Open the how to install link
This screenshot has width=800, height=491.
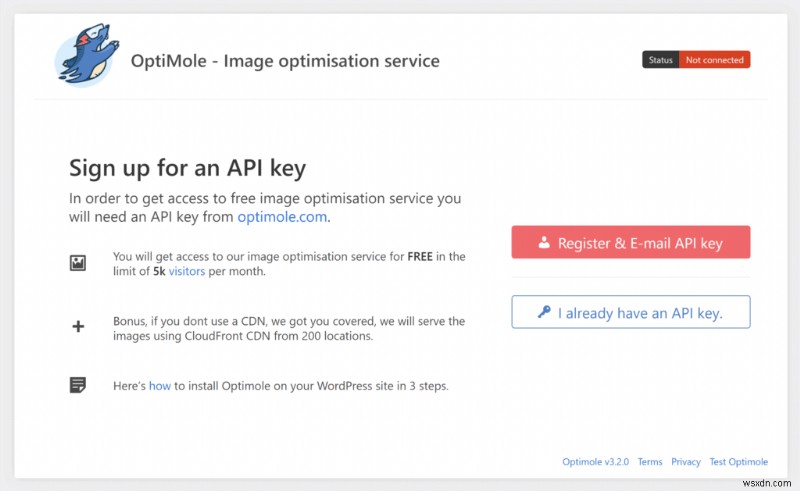click(160, 385)
